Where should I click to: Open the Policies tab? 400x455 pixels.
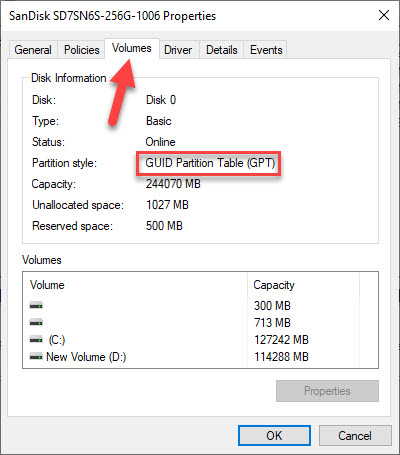click(82, 50)
